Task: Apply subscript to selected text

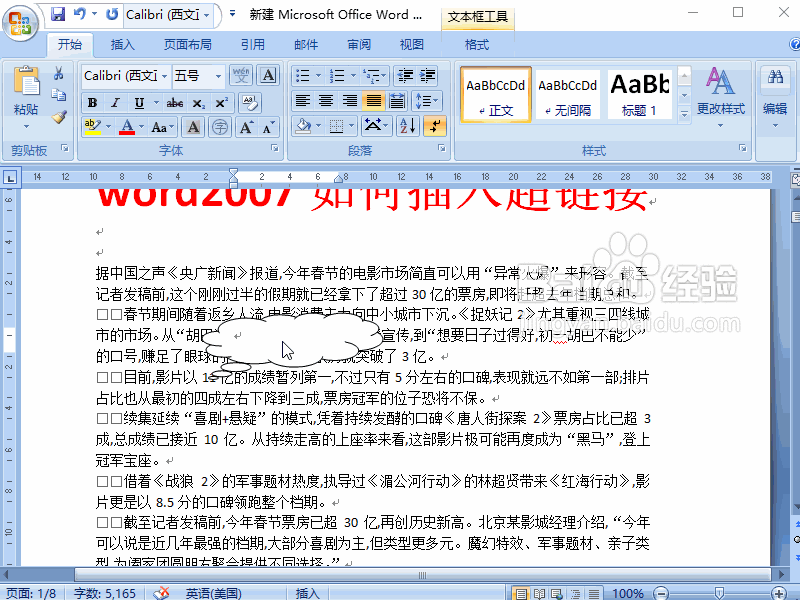Action: coord(198,104)
